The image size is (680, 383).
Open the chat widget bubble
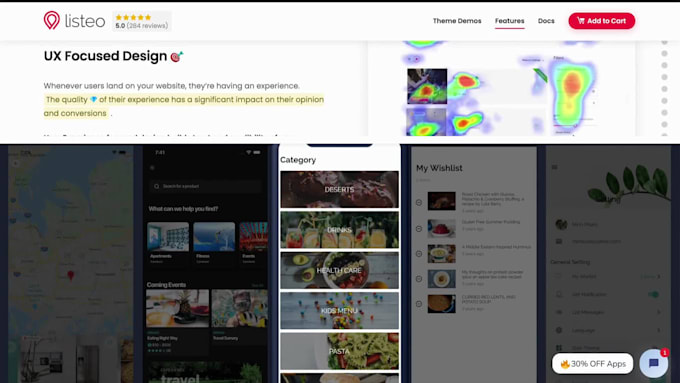[654, 363]
